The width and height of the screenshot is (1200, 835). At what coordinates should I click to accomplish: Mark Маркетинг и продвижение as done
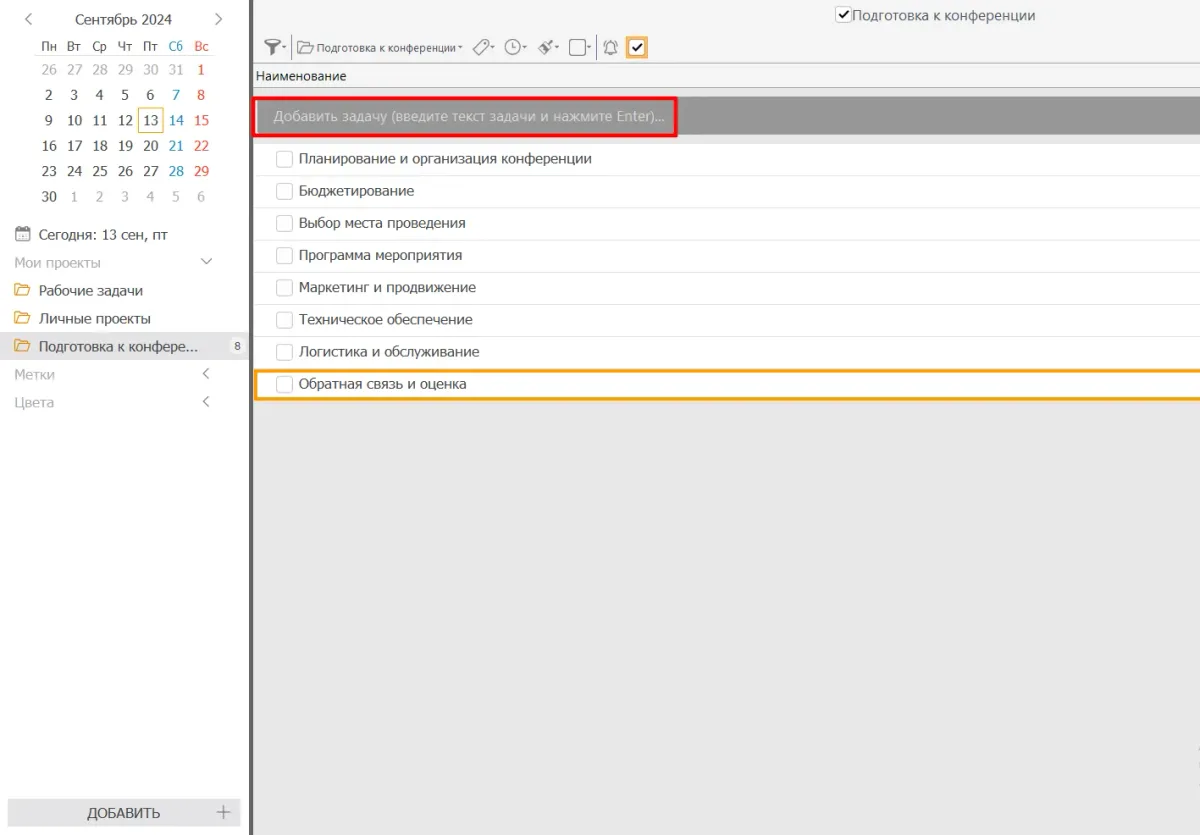(x=284, y=288)
